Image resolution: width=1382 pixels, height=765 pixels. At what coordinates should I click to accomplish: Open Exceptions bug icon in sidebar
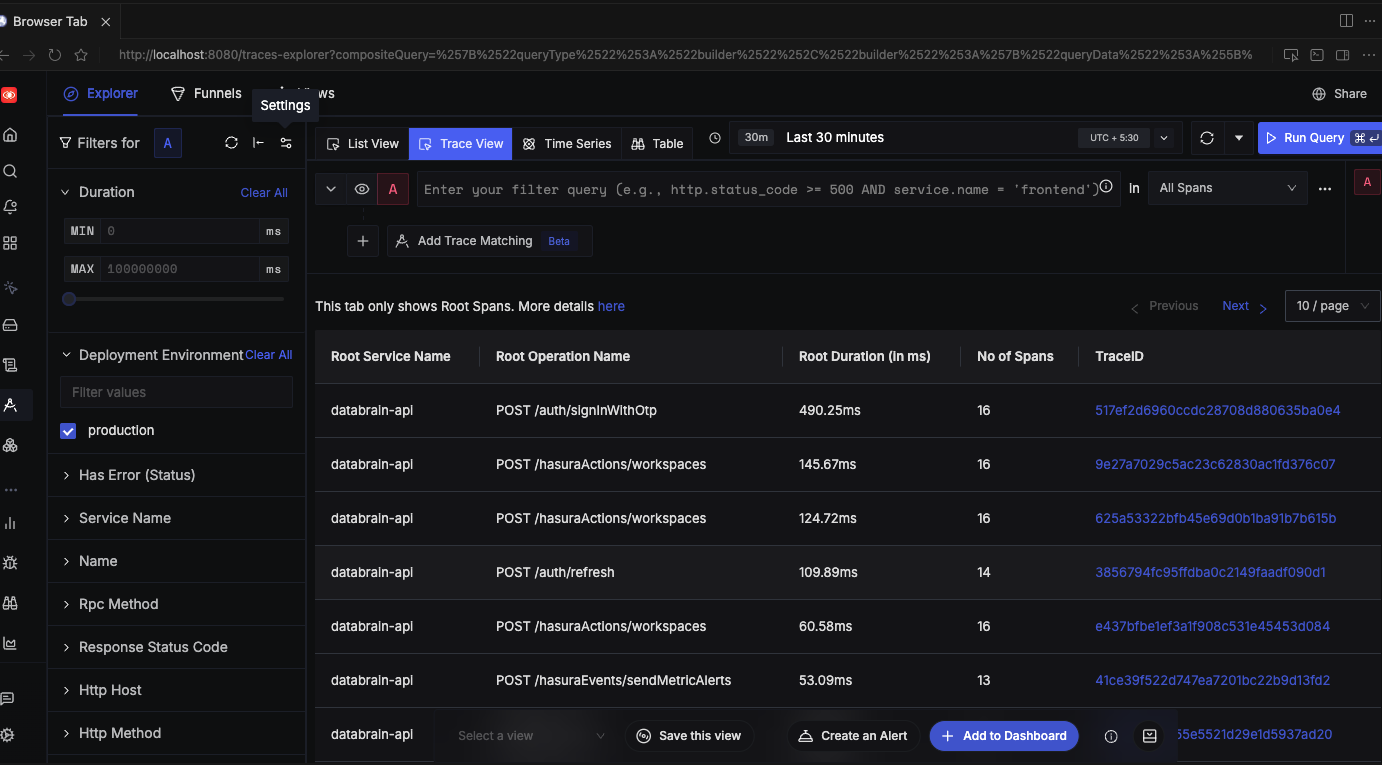(x=10, y=563)
